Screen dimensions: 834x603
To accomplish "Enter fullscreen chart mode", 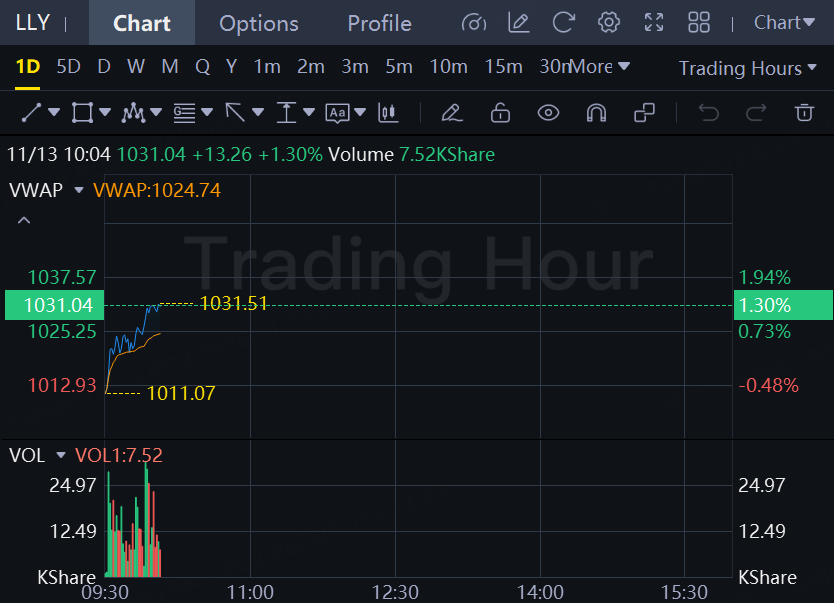I will [654, 23].
